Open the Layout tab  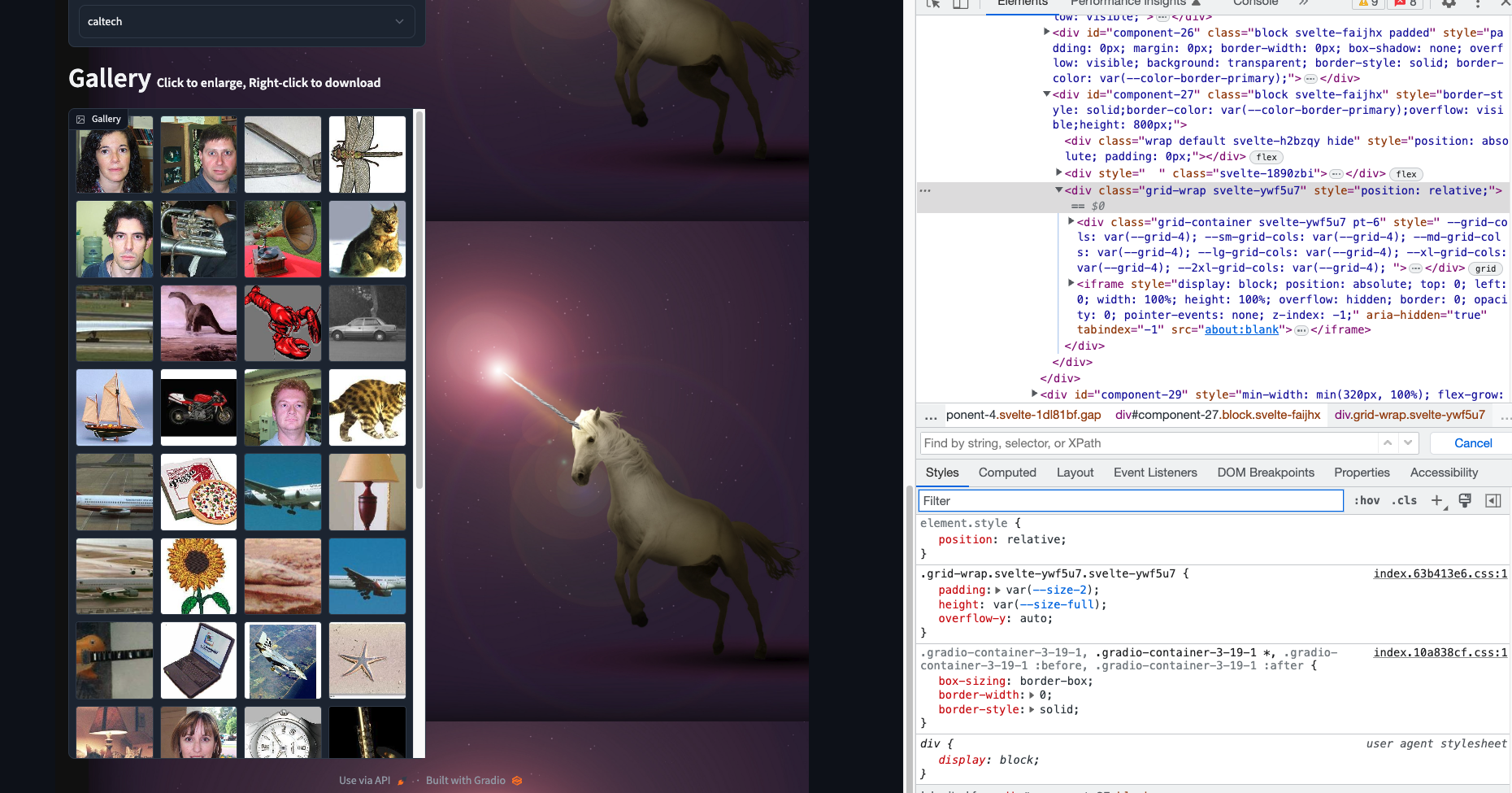click(x=1075, y=473)
